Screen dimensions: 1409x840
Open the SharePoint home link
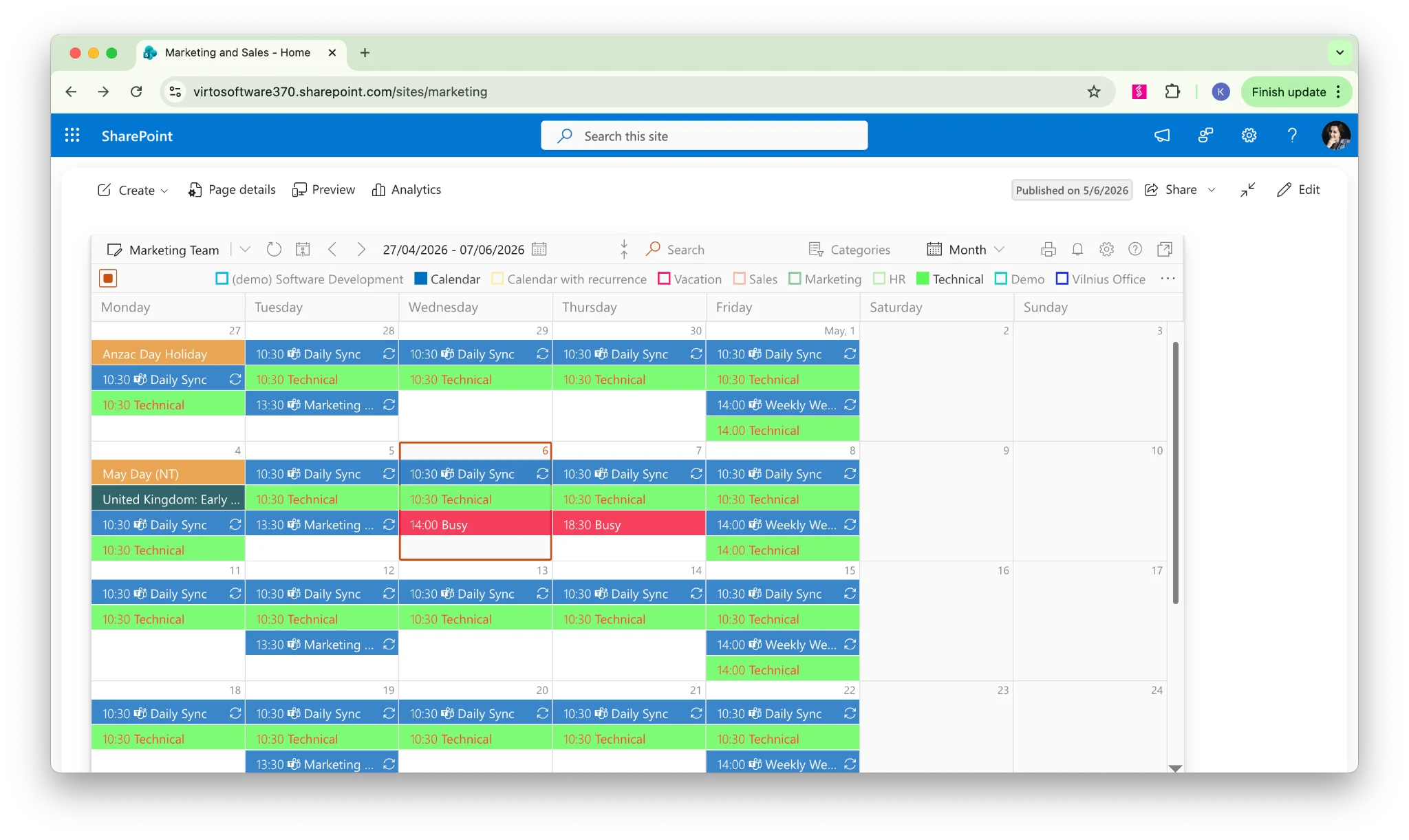click(x=137, y=136)
